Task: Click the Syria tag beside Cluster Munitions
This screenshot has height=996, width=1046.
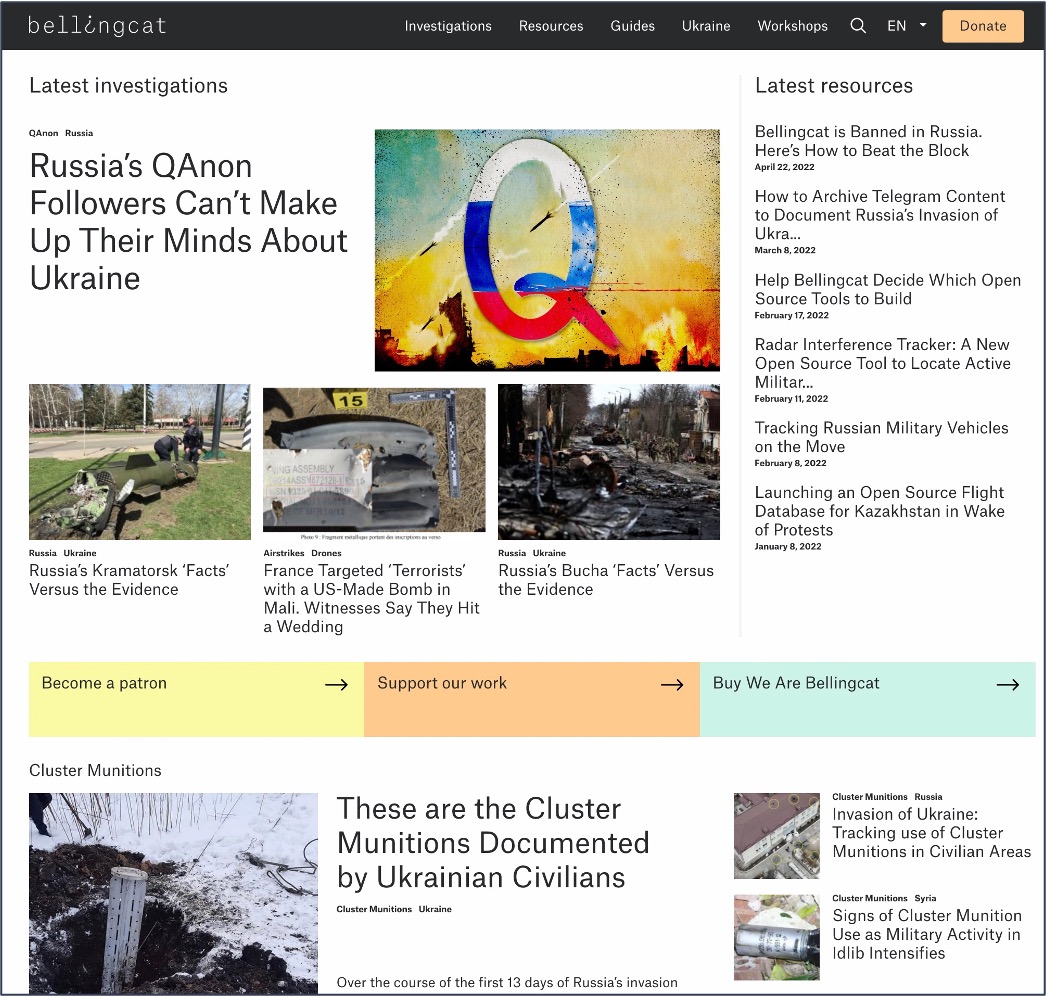Action: tap(925, 899)
